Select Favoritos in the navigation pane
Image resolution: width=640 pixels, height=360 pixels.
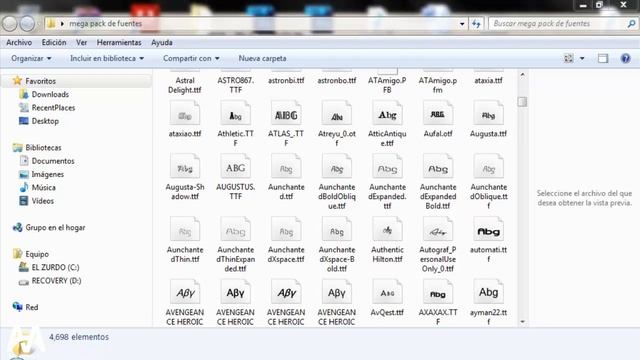pos(40,81)
